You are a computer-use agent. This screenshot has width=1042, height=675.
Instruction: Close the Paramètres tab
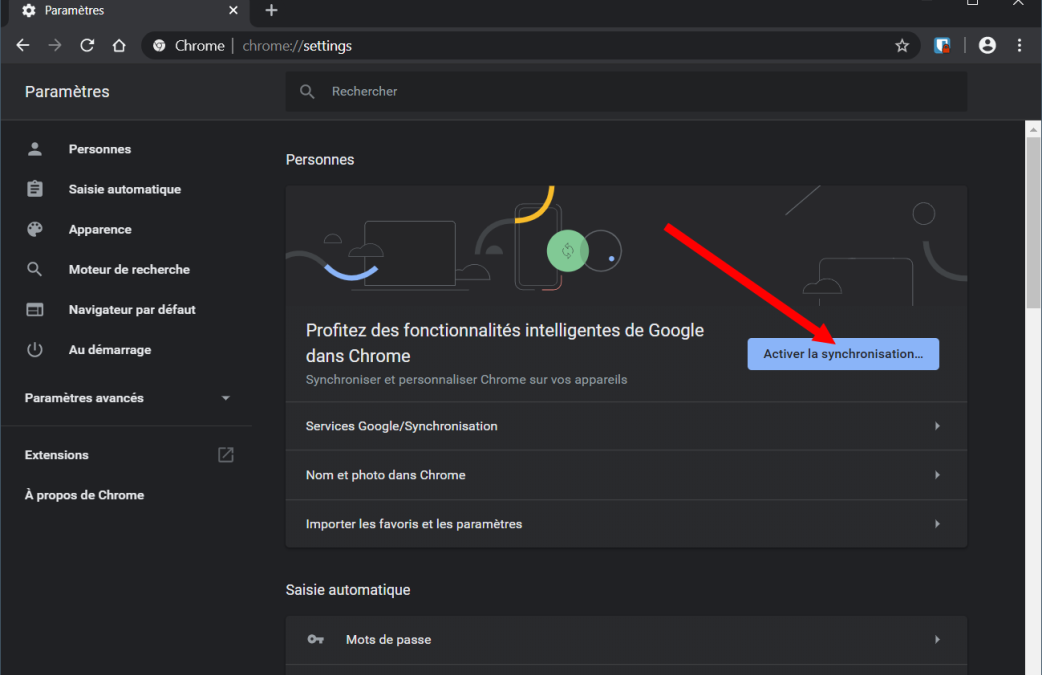233,11
